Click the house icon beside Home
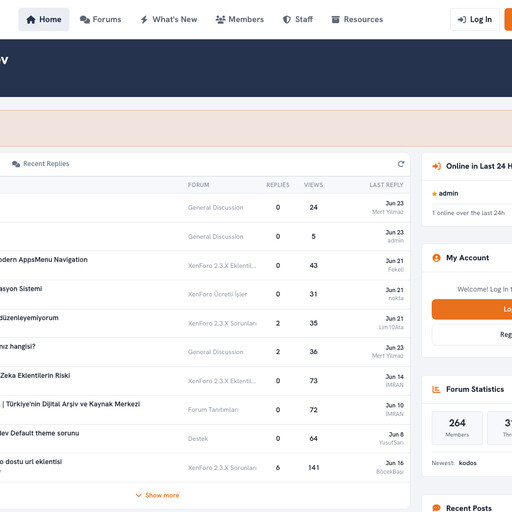 [31, 20]
